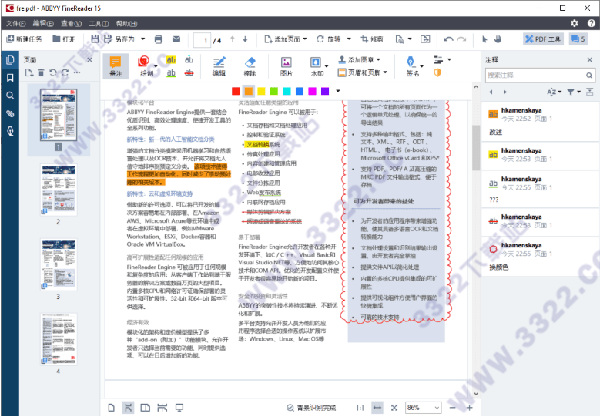Screen dimensions: 600x417
Task: Open the 工具 (Tools) menu
Action: (x=99, y=24)
